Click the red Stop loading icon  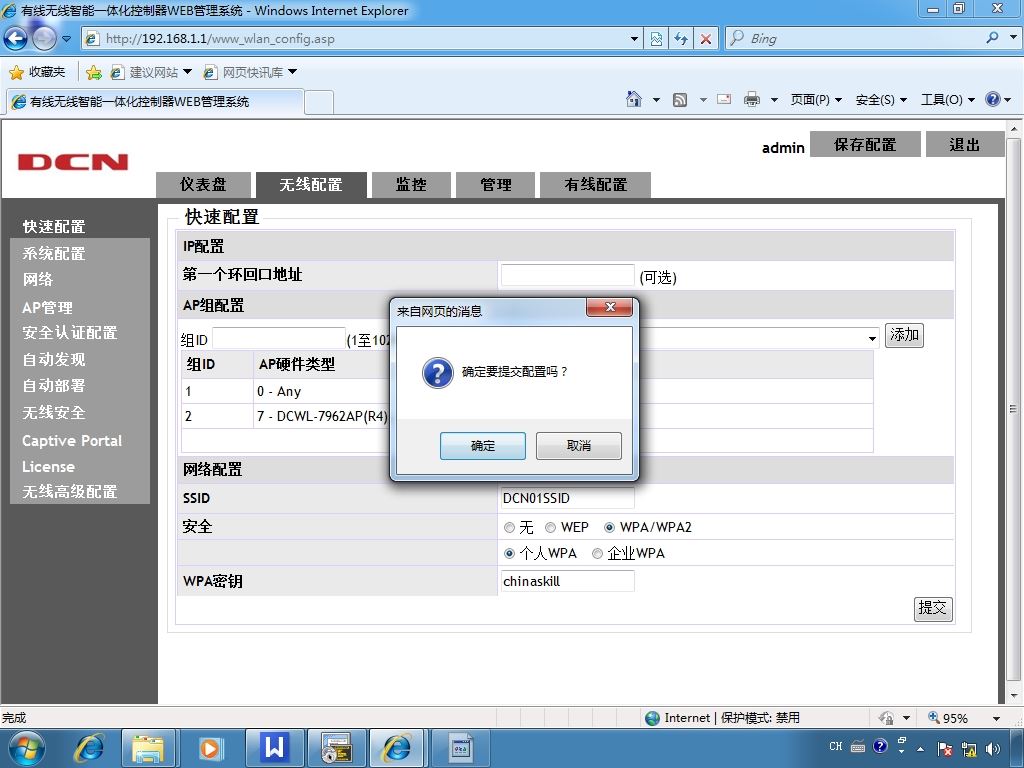click(x=706, y=39)
